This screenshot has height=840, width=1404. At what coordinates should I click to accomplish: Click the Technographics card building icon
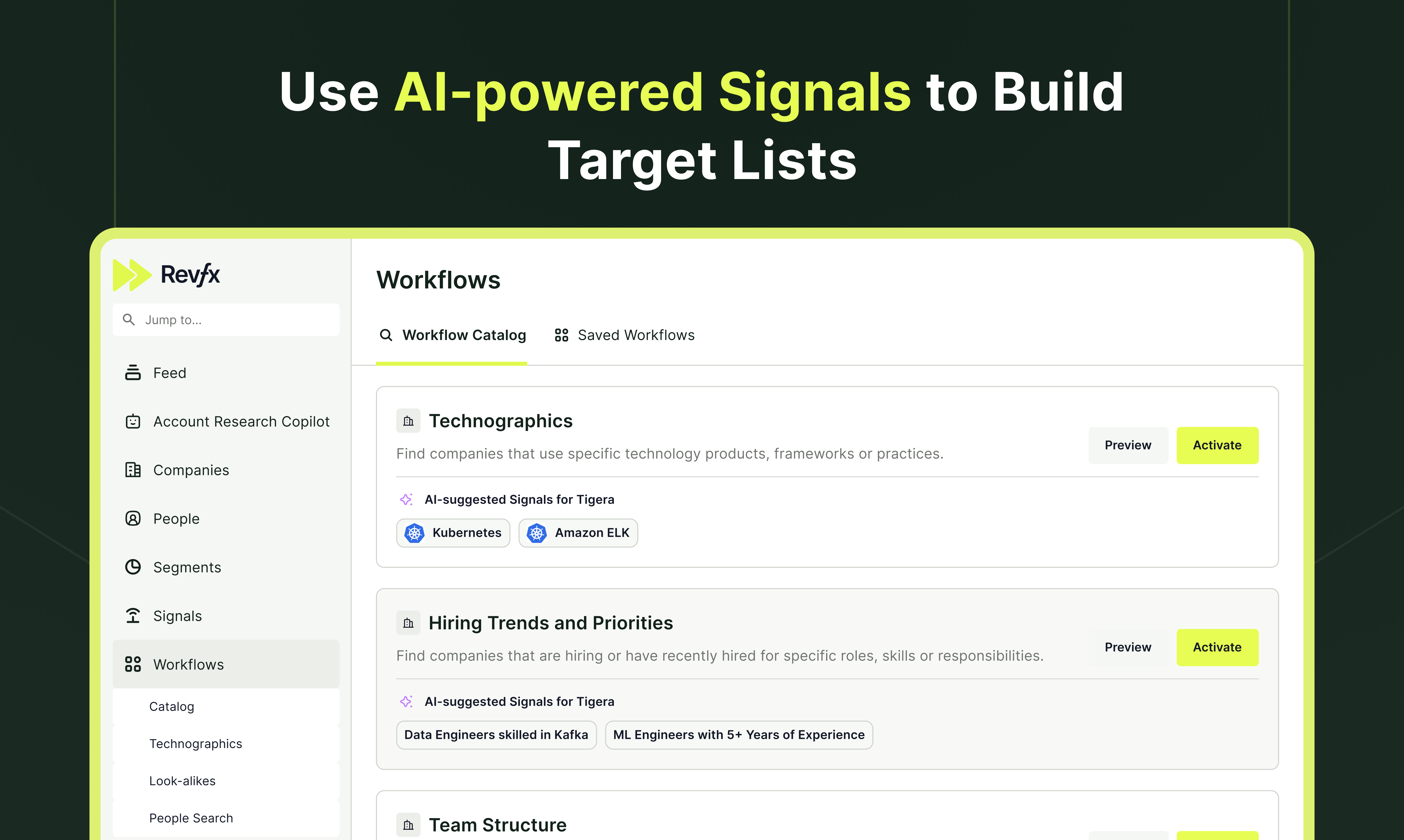coord(408,421)
